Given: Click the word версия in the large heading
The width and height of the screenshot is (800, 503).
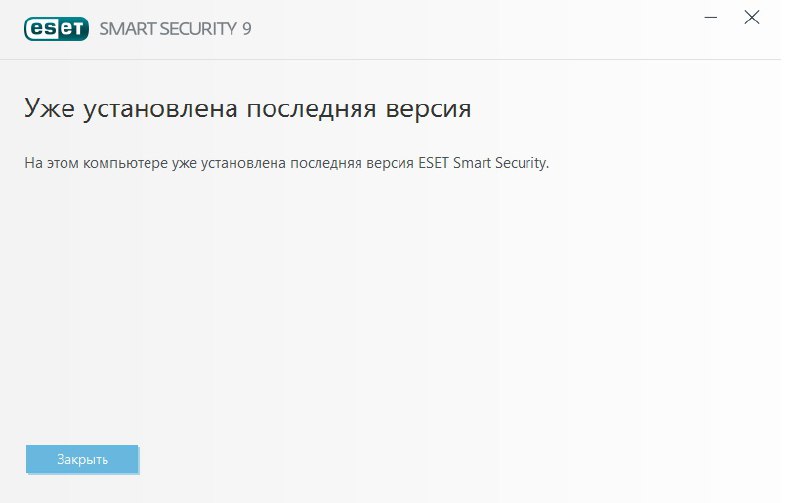Looking at the screenshot, I should [x=428, y=109].
